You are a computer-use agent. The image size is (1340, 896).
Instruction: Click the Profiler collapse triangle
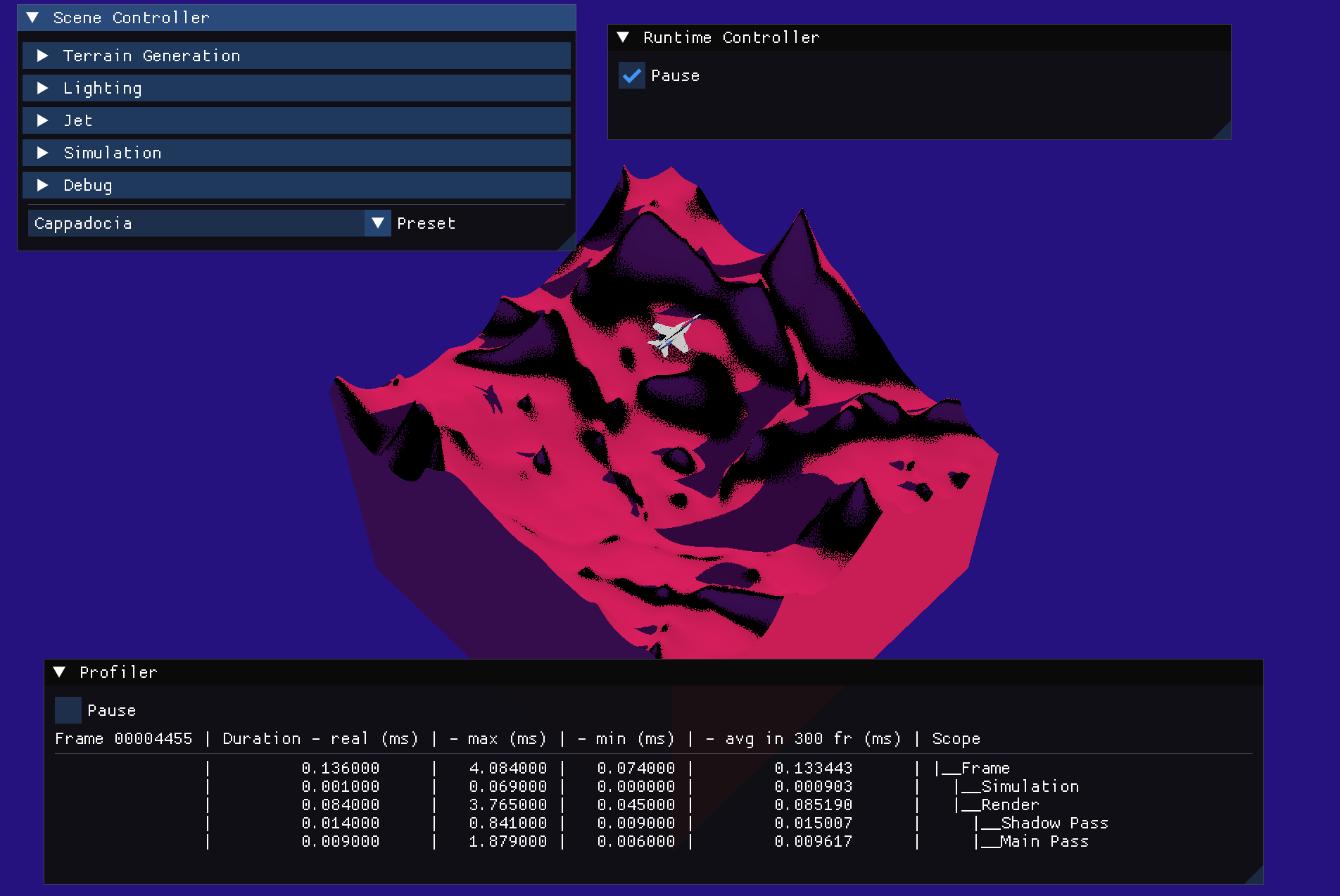(60, 672)
